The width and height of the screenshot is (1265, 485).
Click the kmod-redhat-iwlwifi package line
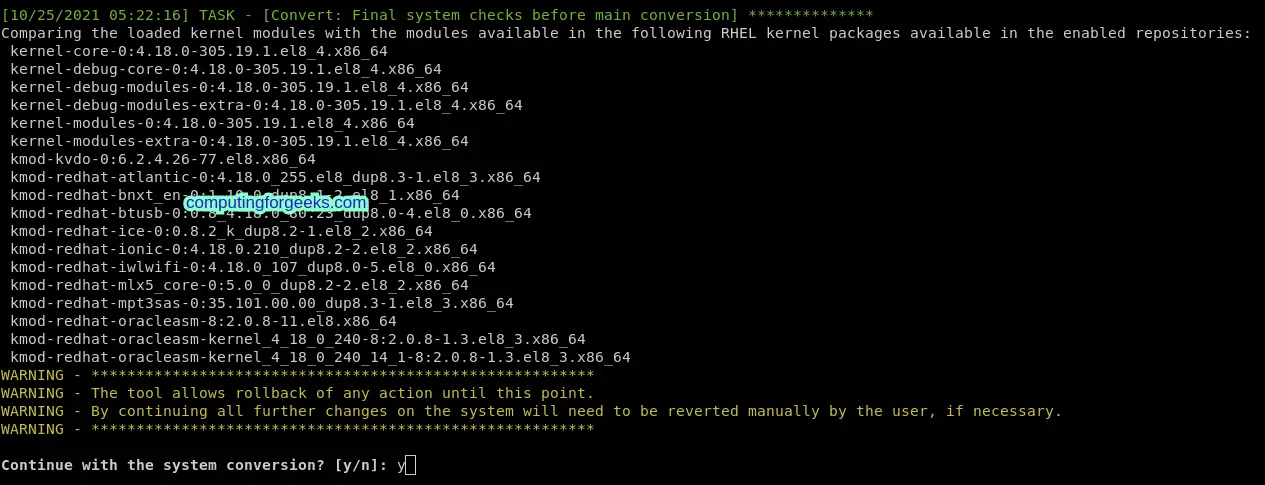pyautogui.click(x=252, y=267)
